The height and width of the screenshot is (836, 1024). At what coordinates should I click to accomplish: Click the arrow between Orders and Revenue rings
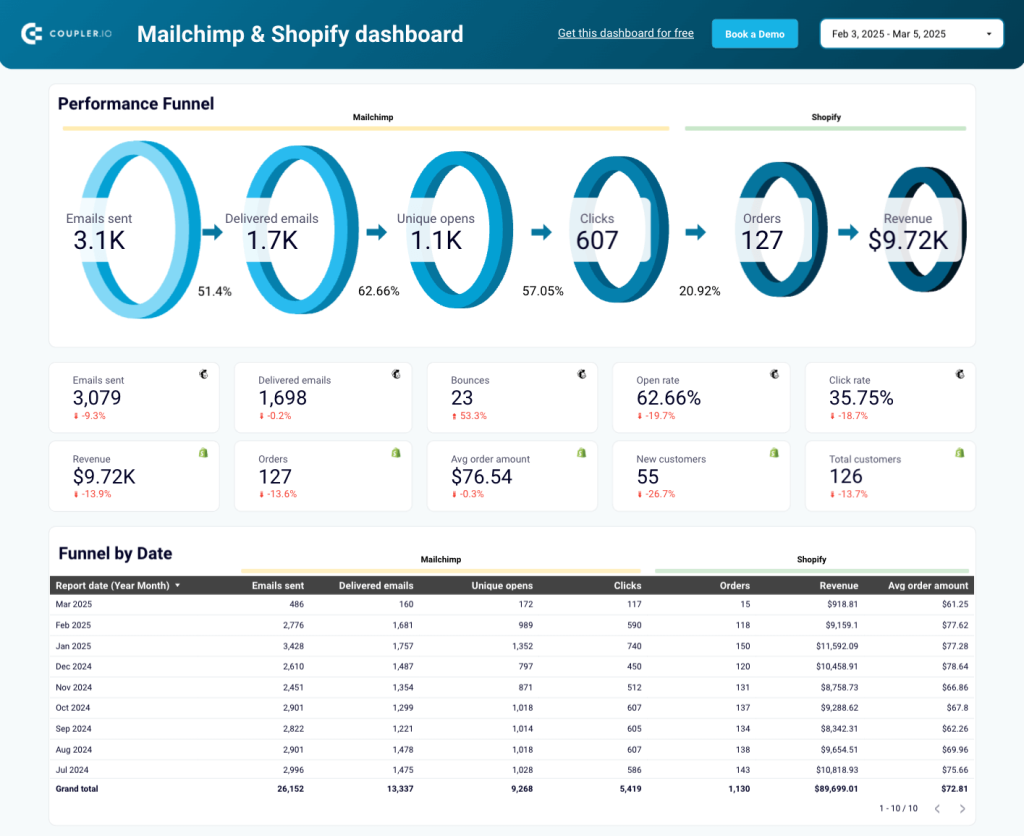coord(848,232)
